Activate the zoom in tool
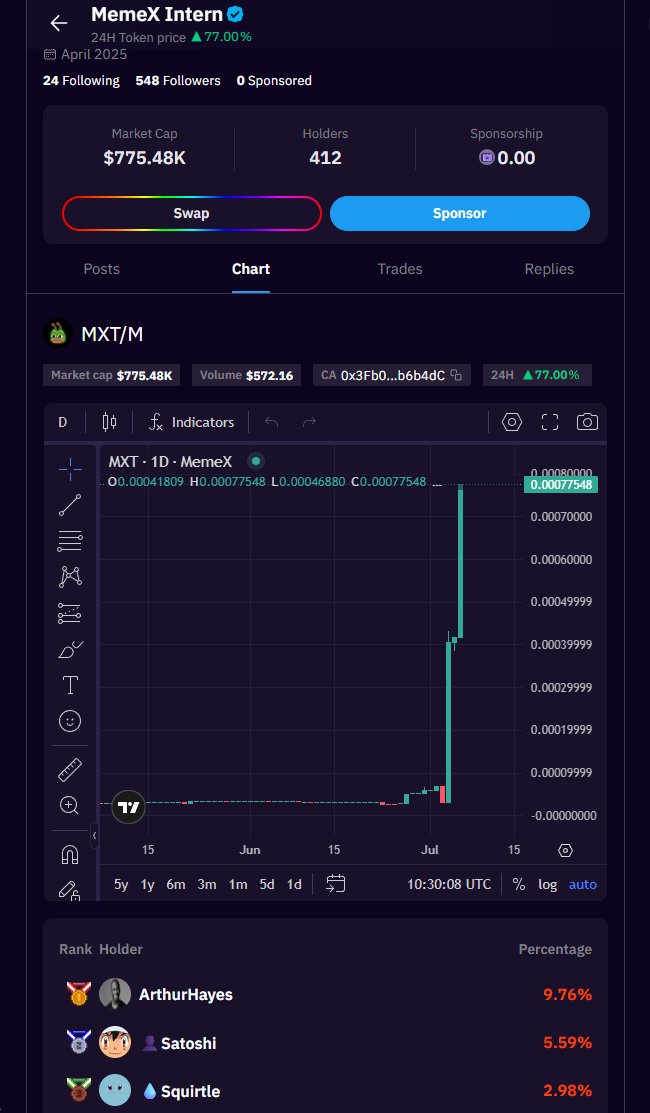The height and width of the screenshot is (1113, 650). pyautogui.click(x=70, y=805)
